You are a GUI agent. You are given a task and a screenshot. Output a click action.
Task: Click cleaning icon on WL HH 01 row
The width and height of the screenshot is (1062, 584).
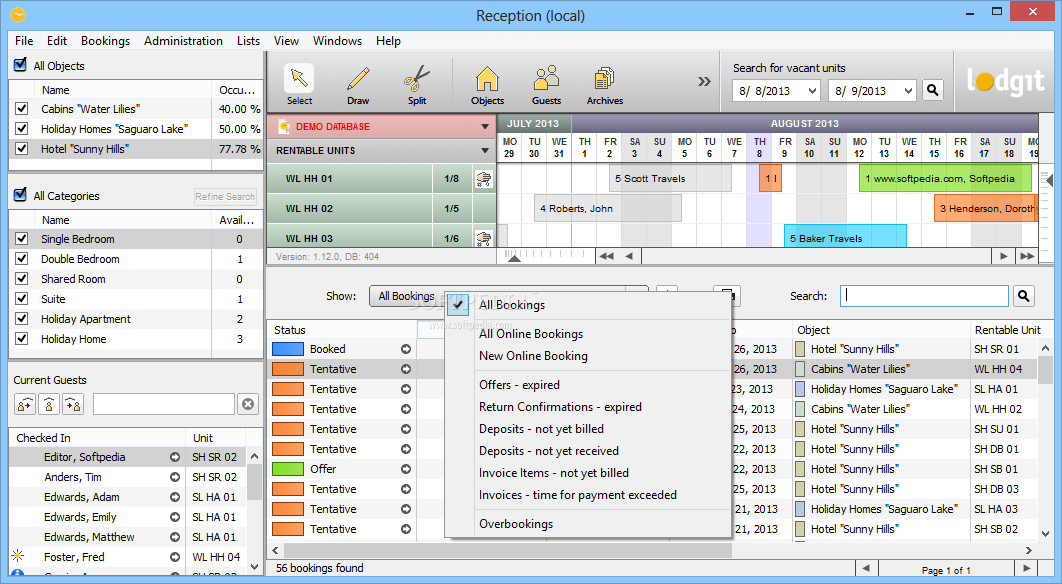484,179
